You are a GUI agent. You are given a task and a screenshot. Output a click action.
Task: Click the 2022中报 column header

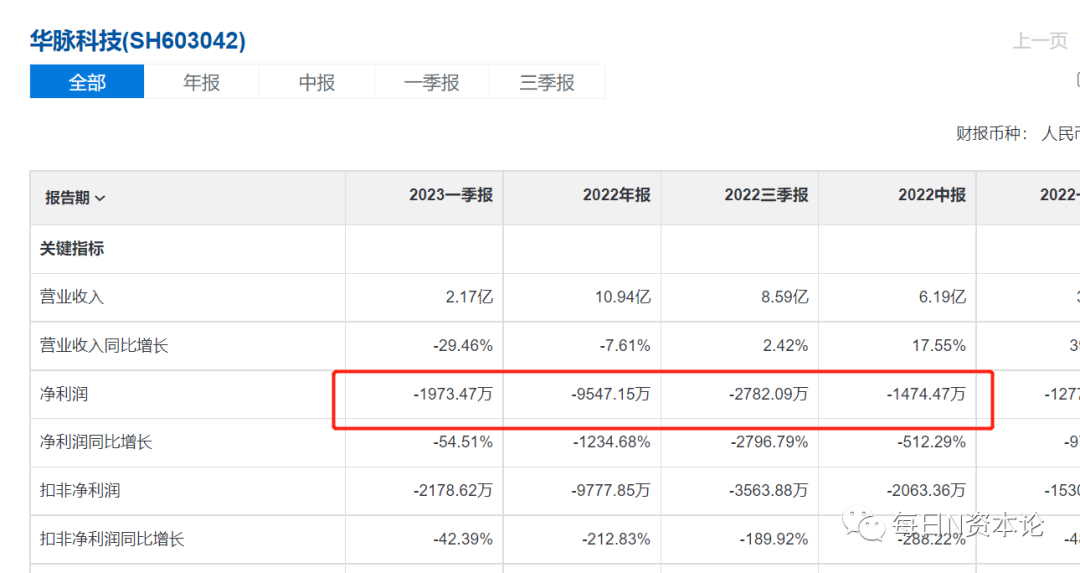coord(932,195)
